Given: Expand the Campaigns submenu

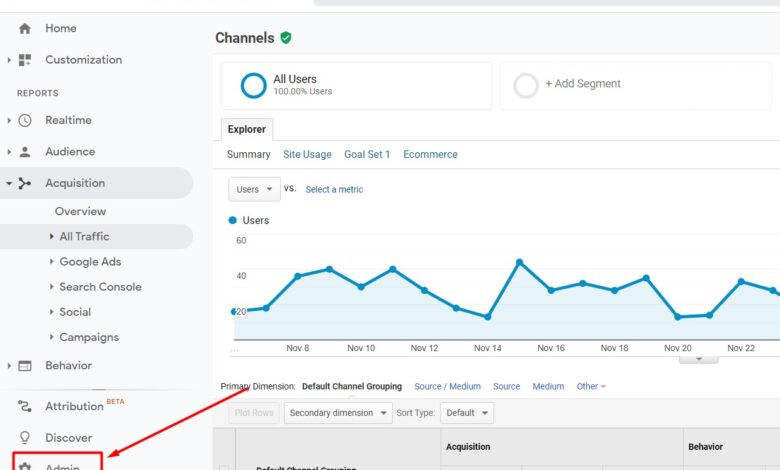Looking at the screenshot, I should [51, 337].
